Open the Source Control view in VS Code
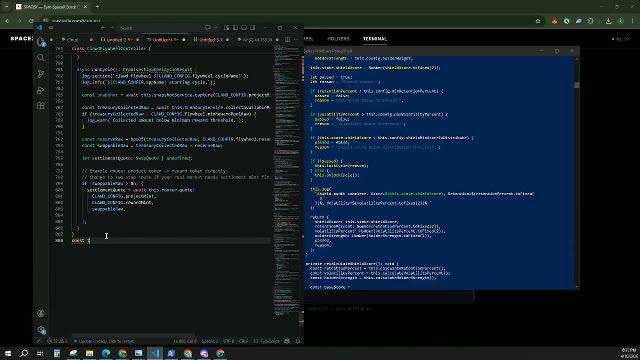The height and width of the screenshot is (360, 640). (x=41, y=74)
